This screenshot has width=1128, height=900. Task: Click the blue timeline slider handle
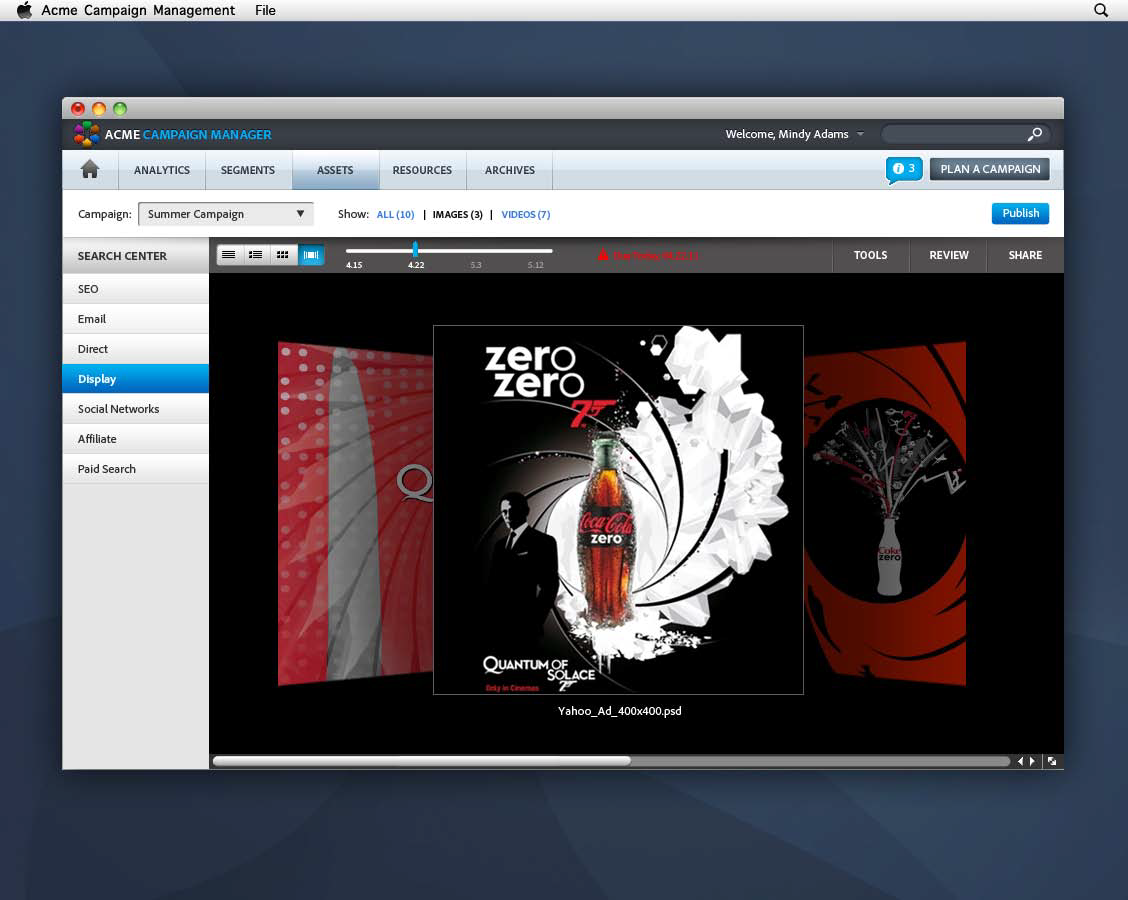415,250
